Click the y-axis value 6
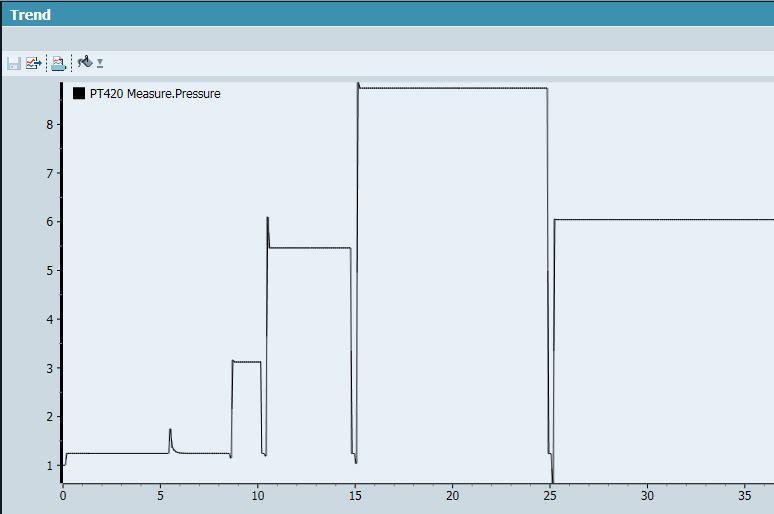The width and height of the screenshot is (774, 514). [50, 222]
